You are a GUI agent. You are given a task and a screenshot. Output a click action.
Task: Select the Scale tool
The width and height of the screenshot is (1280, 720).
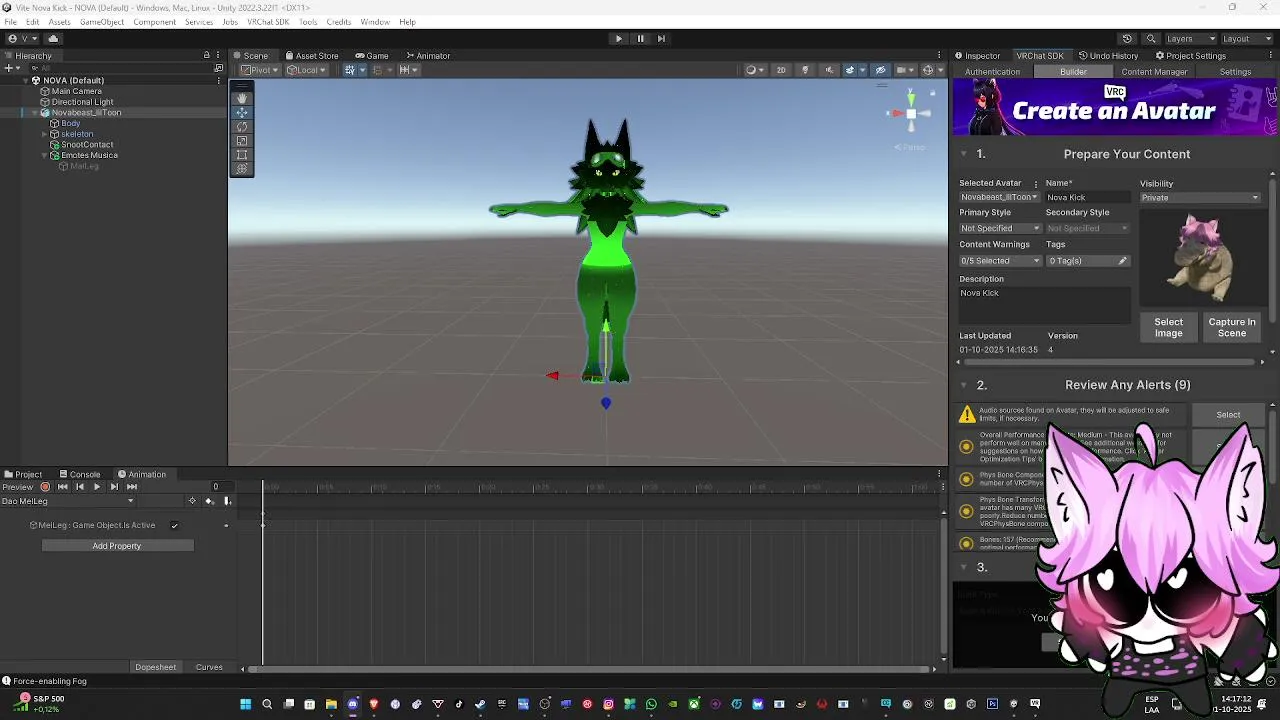242,141
